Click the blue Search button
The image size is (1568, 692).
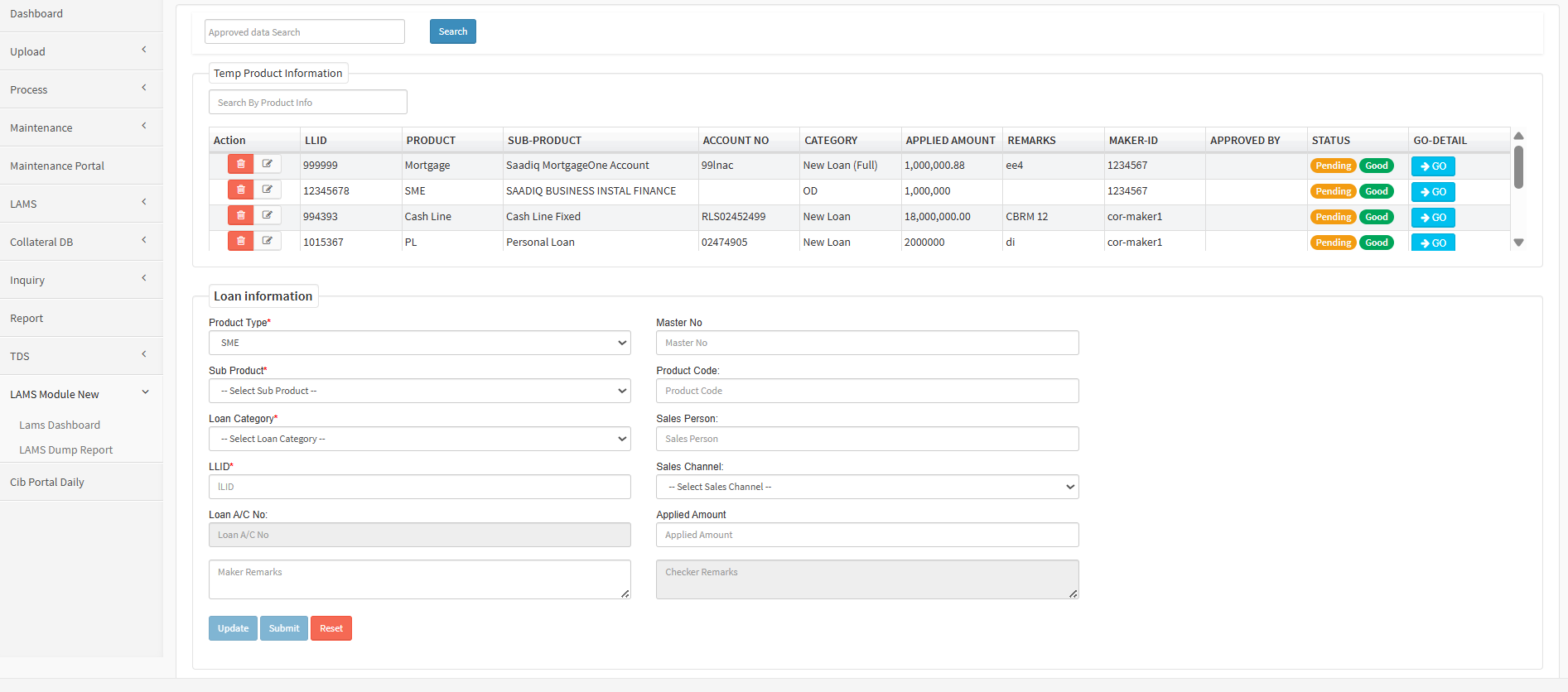tap(452, 31)
